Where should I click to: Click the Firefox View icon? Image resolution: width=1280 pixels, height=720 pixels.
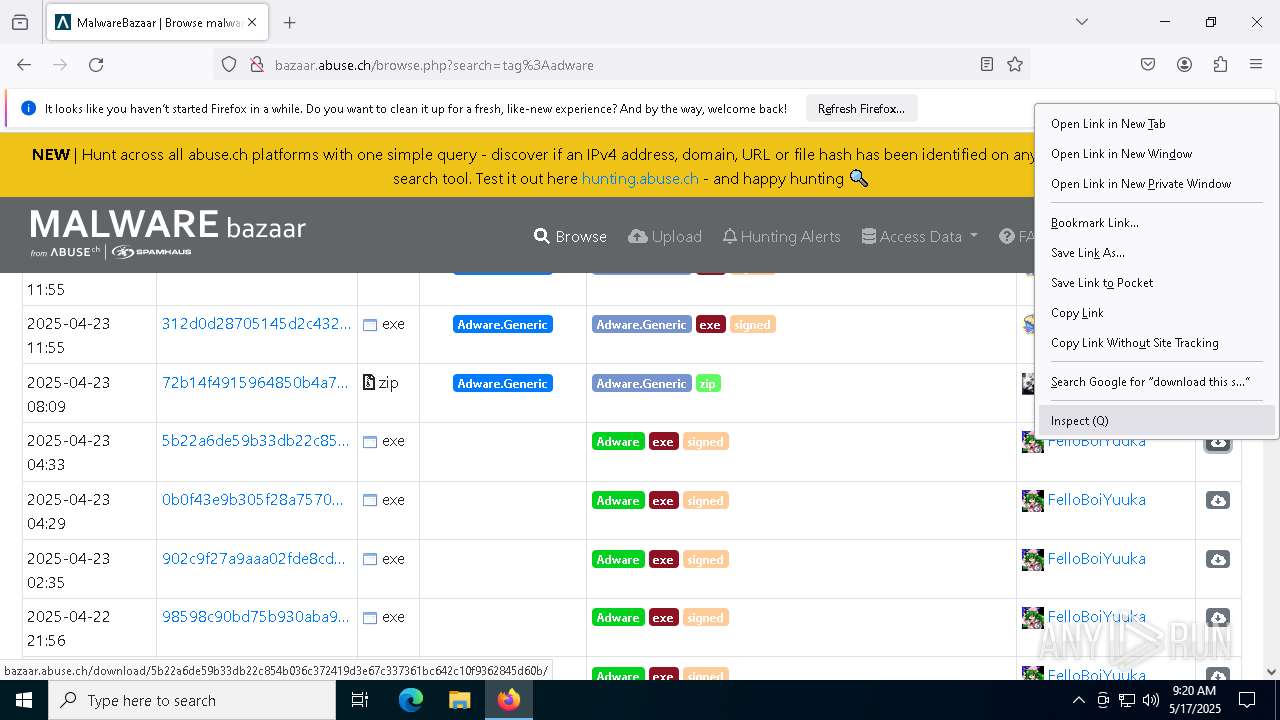click(x=20, y=22)
